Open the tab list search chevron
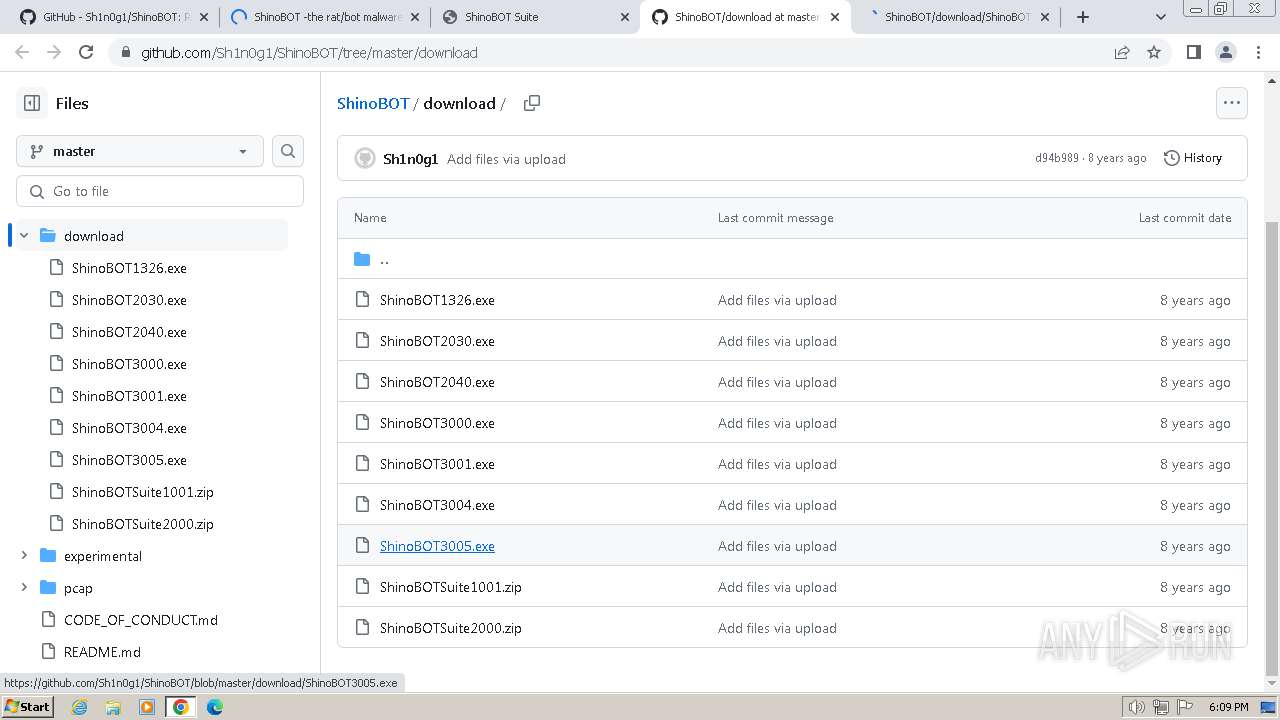The image size is (1280, 720). tap(1161, 17)
